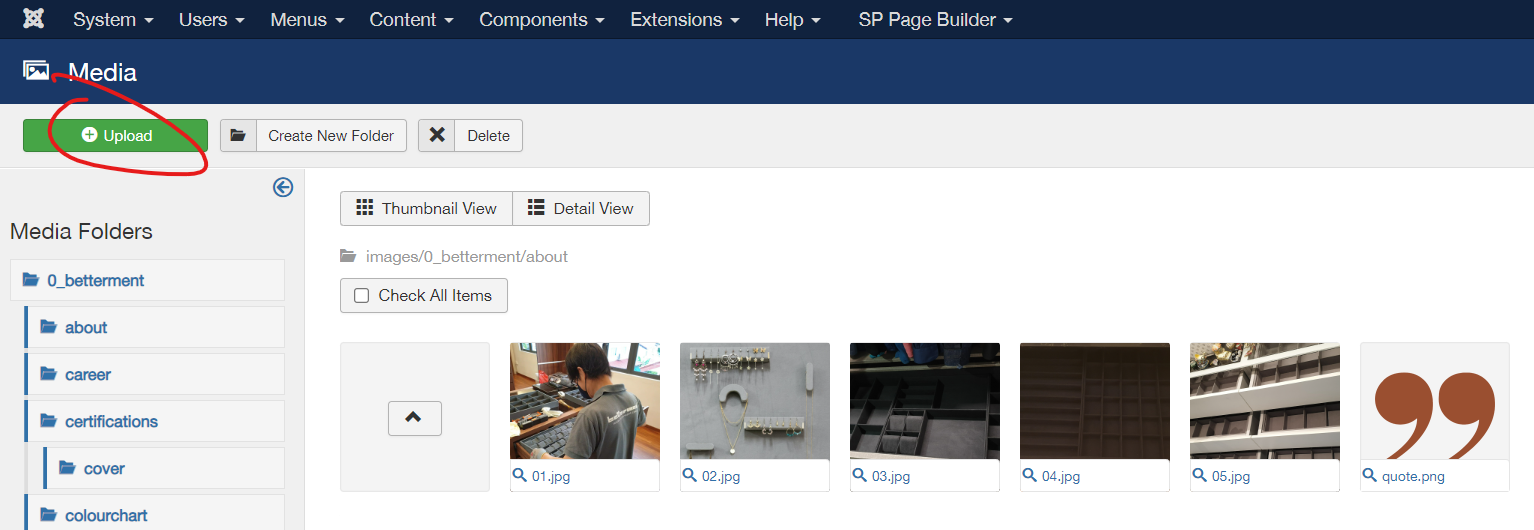Switch to Detail View
Image resolution: width=1534 pixels, height=530 pixels.
[581, 208]
